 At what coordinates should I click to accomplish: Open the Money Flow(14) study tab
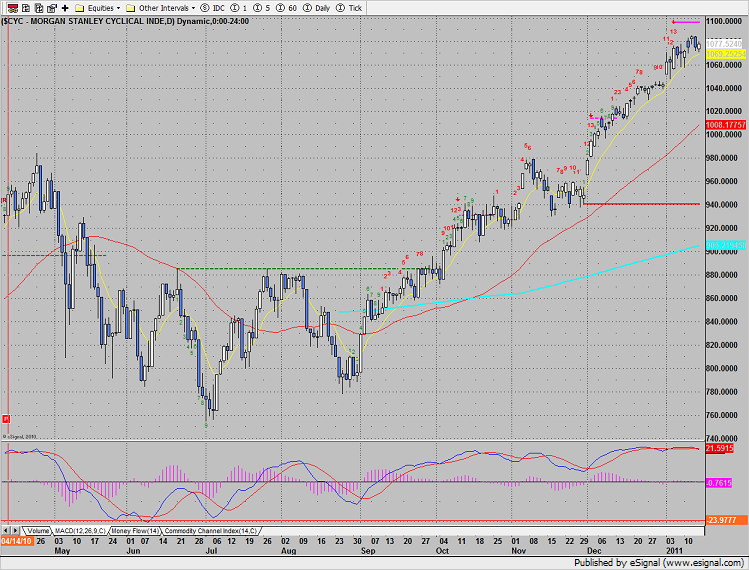click(x=136, y=531)
